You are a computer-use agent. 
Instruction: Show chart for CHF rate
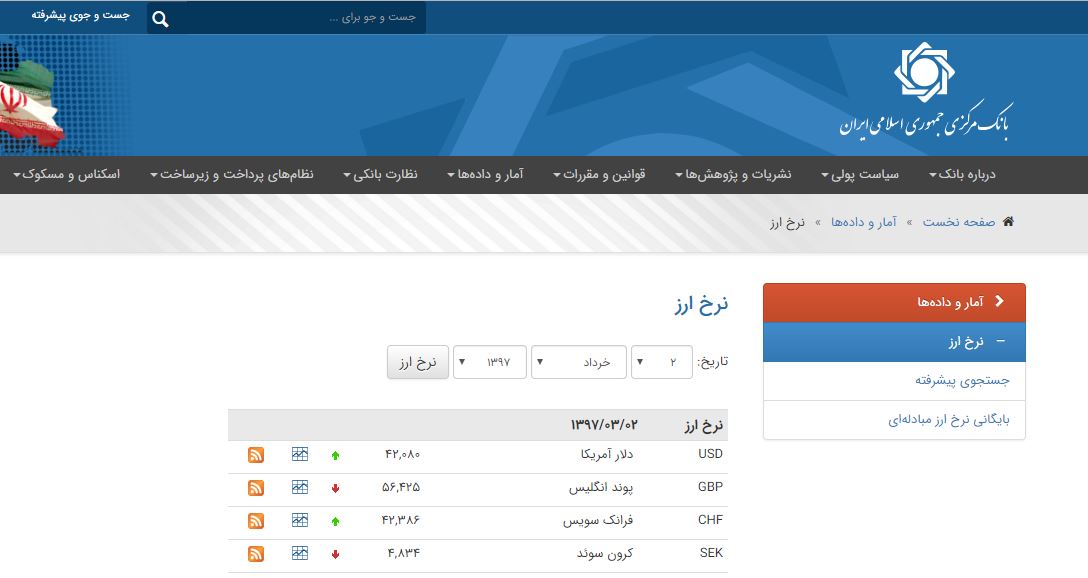(300, 520)
